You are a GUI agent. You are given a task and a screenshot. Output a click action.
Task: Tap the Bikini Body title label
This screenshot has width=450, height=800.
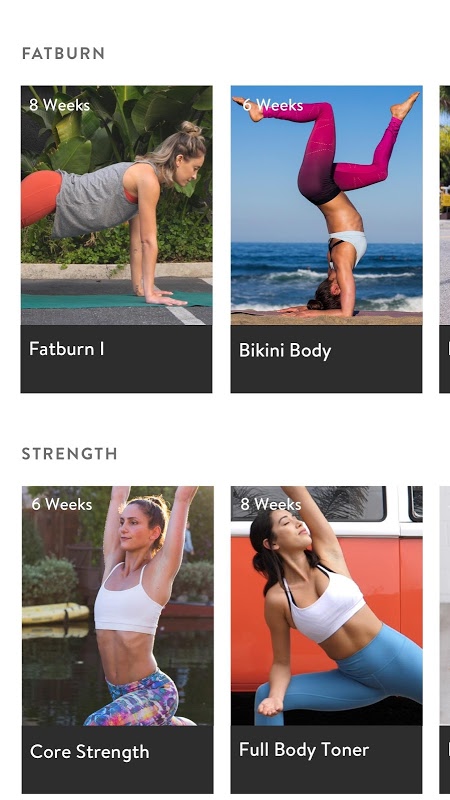[x=285, y=351]
